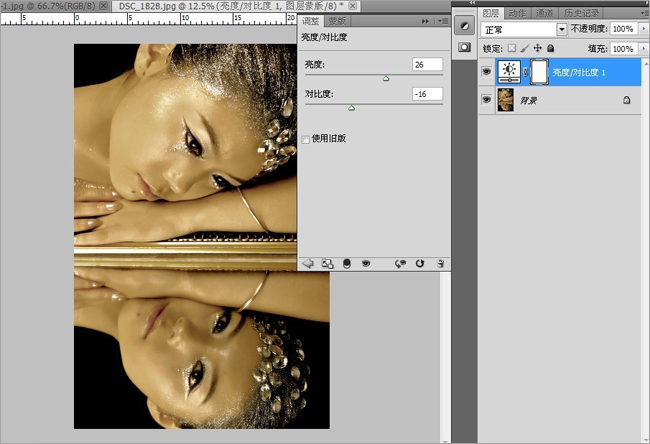The width and height of the screenshot is (650, 444).
Task: Click the Layers panel scrollbar up arrow
Action: tap(645, 62)
